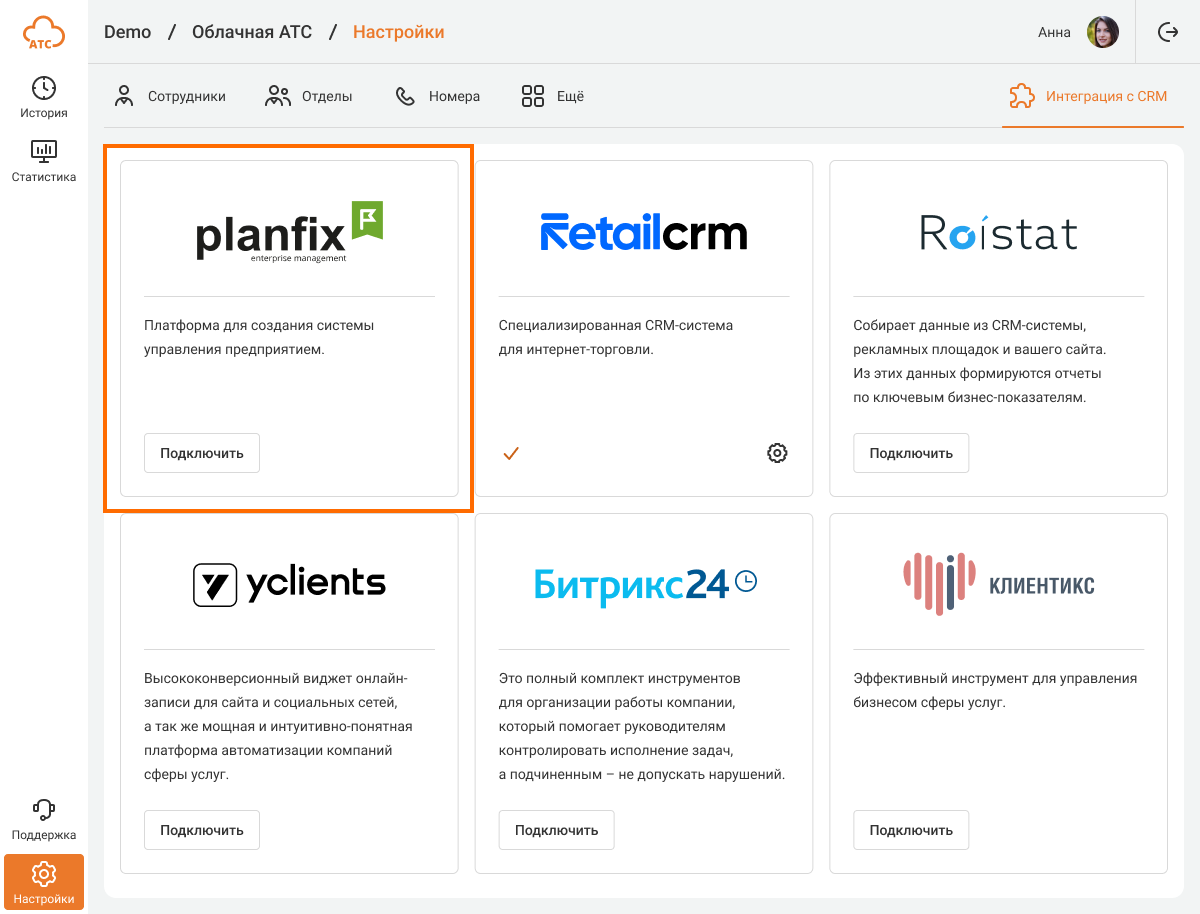Open Поддержка support headset icon
This screenshot has height=914, width=1200.
point(43,819)
